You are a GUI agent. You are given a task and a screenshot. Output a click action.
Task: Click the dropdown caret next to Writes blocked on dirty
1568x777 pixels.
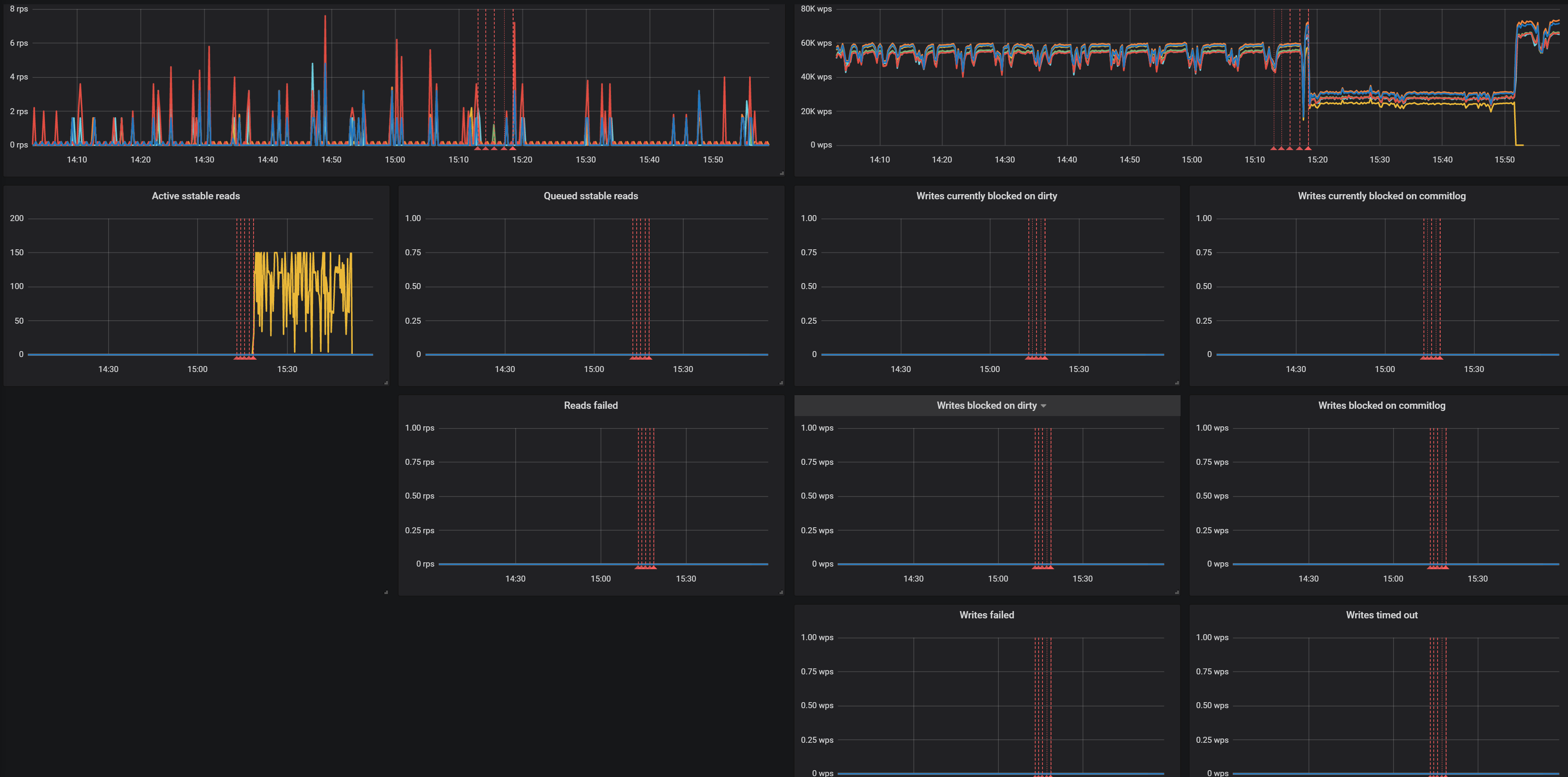[x=1043, y=405]
